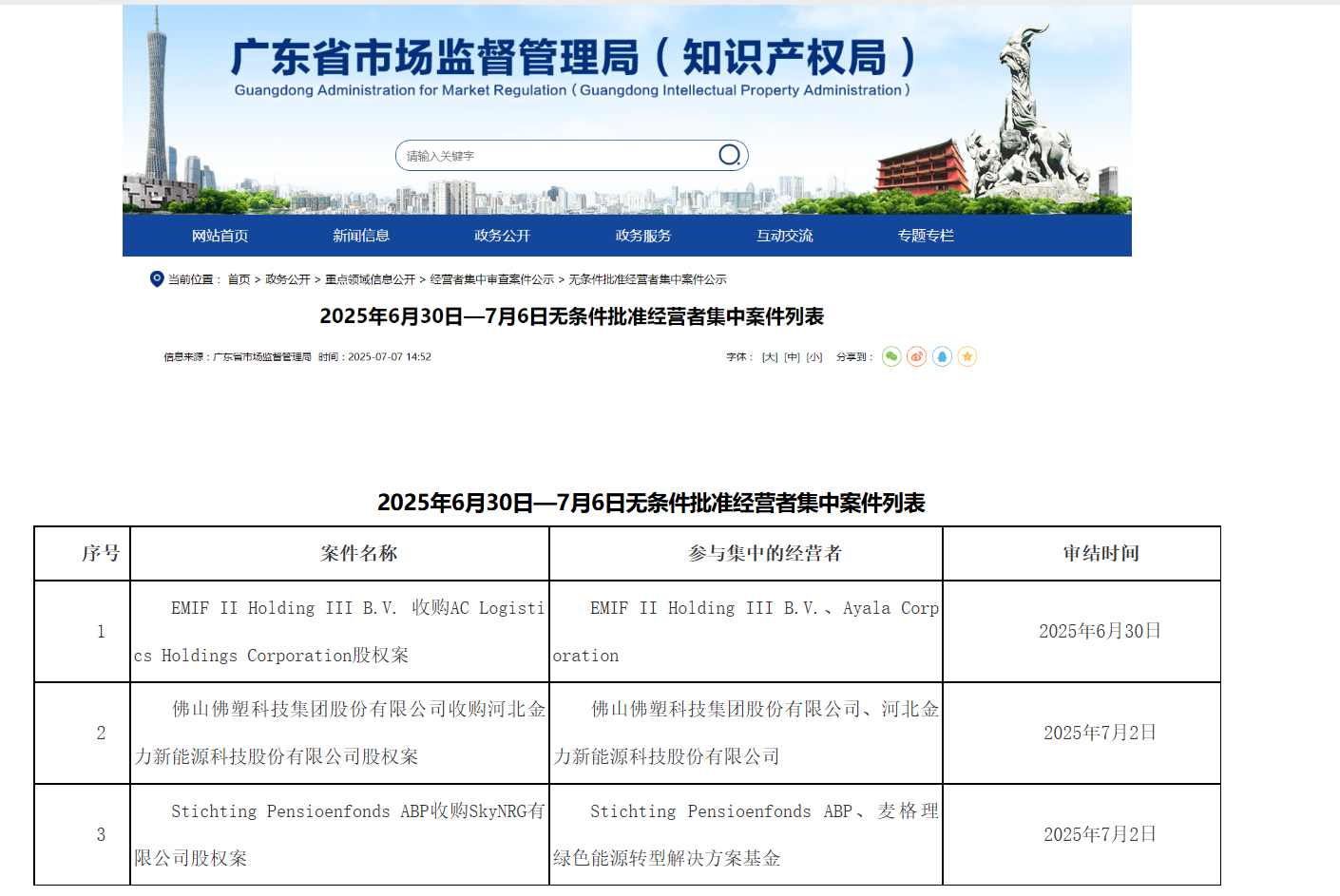Click the article heading above the source line

pyautogui.click(x=571, y=316)
